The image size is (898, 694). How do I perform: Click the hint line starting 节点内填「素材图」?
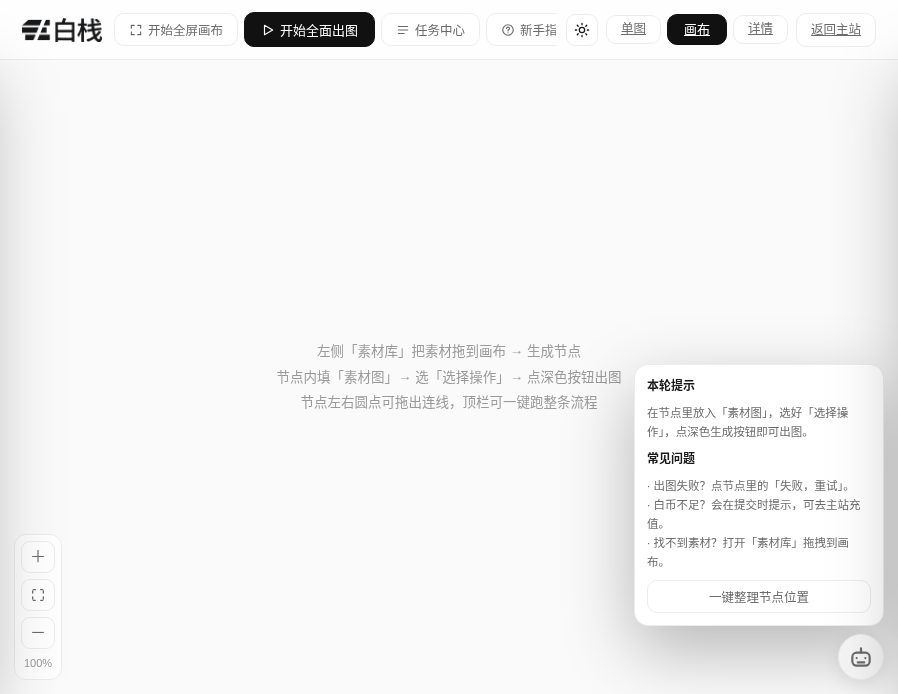coord(449,377)
